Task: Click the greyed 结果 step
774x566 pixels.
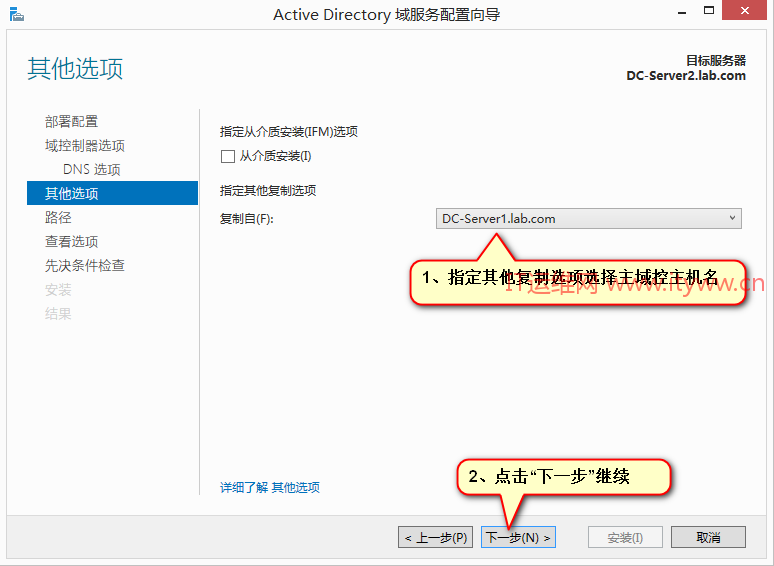Action: 58,313
